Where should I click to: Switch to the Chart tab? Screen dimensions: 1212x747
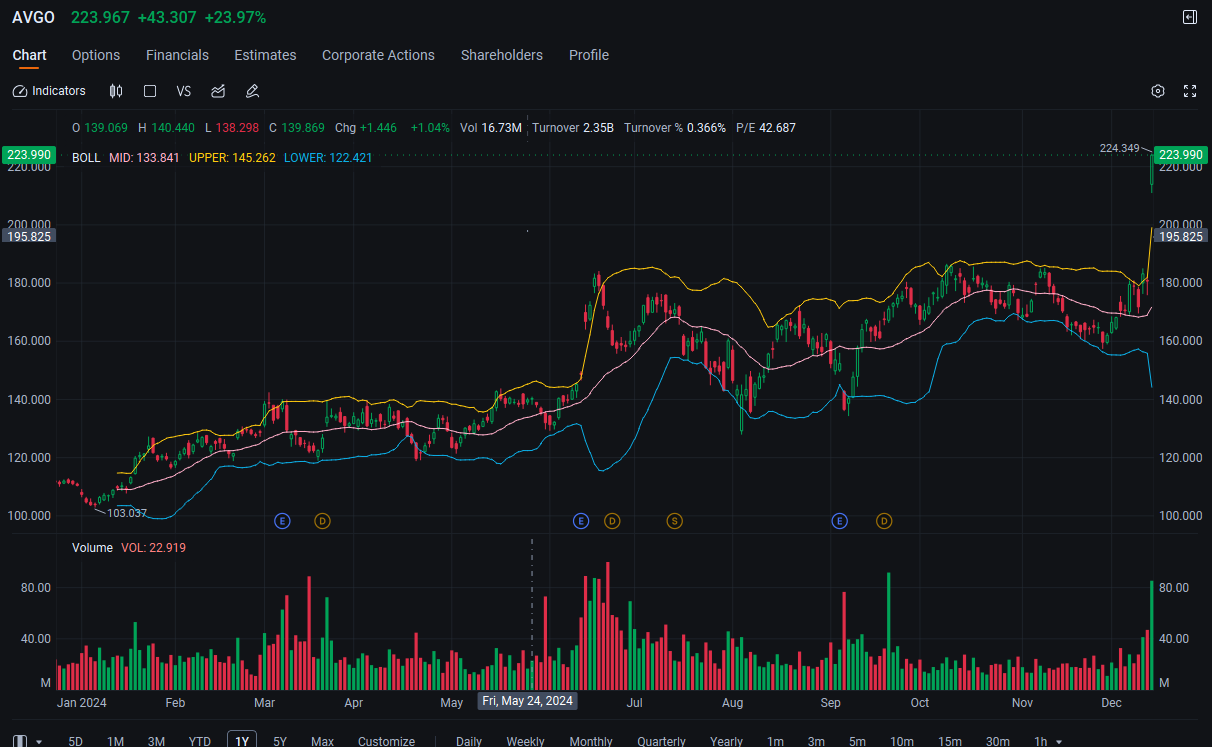pyautogui.click(x=30, y=55)
